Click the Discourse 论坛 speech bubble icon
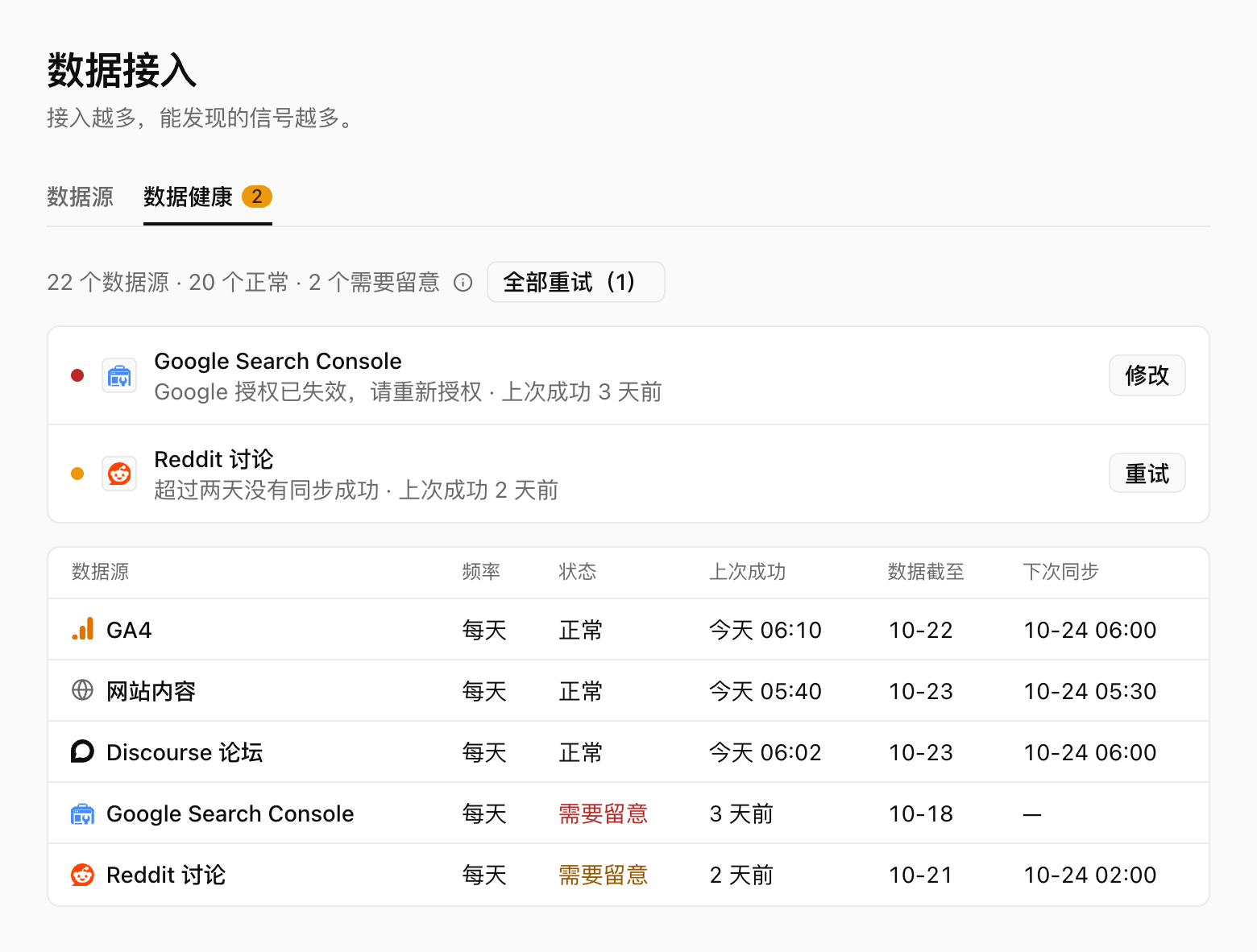Image resolution: width=1257 pixels, height=952 pixels. pos(83,751)
